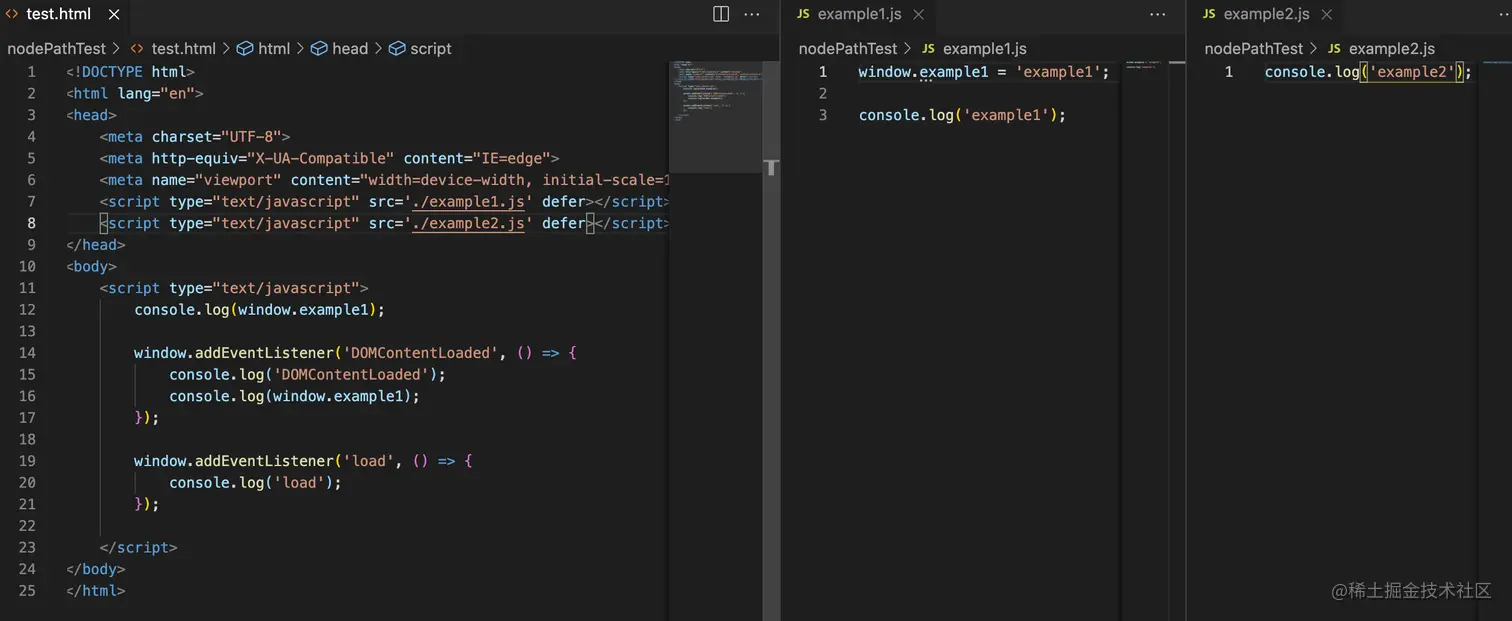Select the example1.js editor tab

[x=860, y=15]
